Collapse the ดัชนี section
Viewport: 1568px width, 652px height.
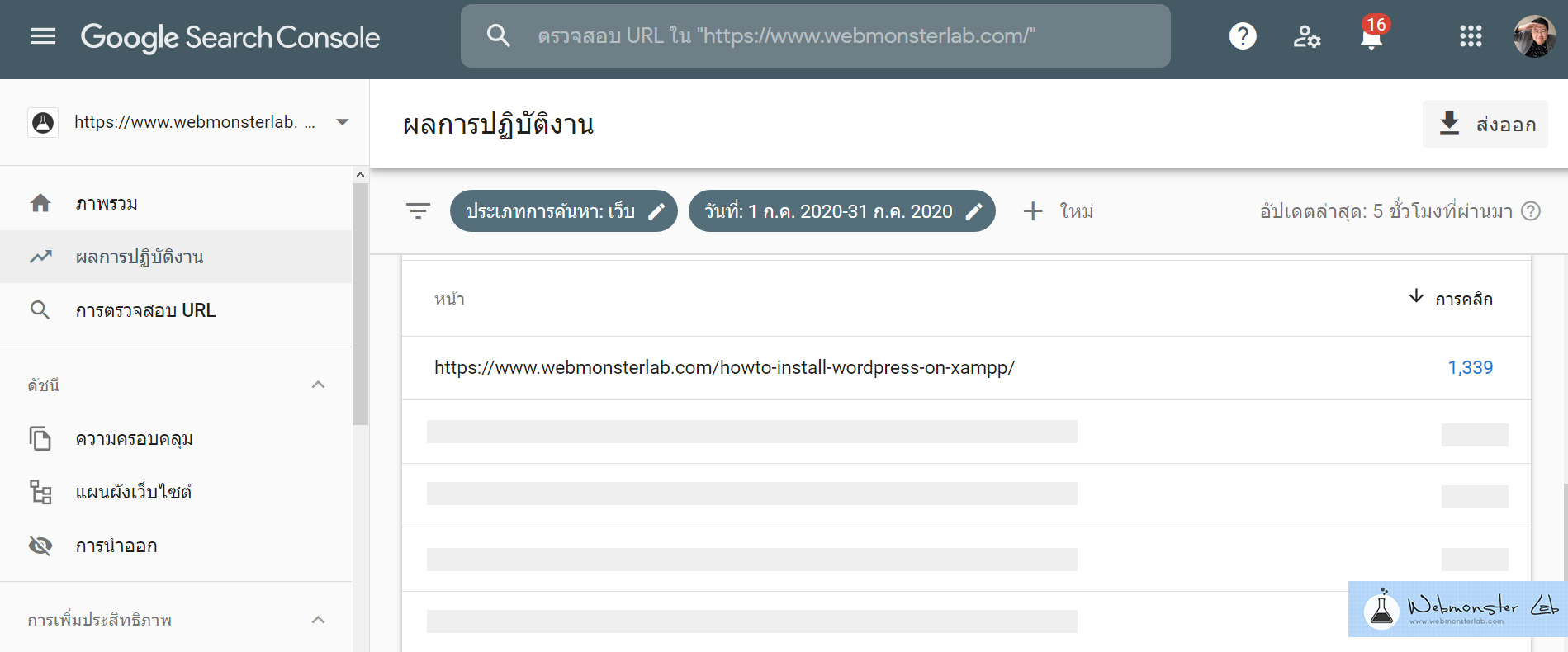318,385
